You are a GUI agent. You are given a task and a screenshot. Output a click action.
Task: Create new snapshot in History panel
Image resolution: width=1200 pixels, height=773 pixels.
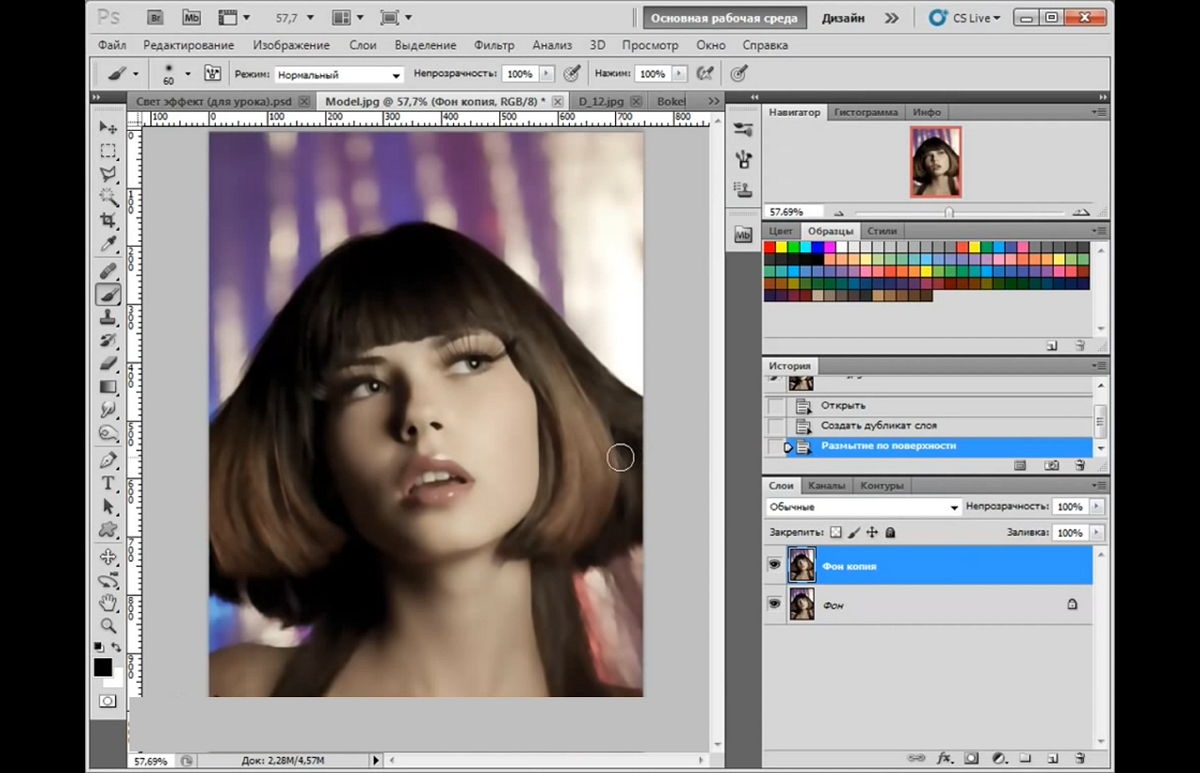1051,465
